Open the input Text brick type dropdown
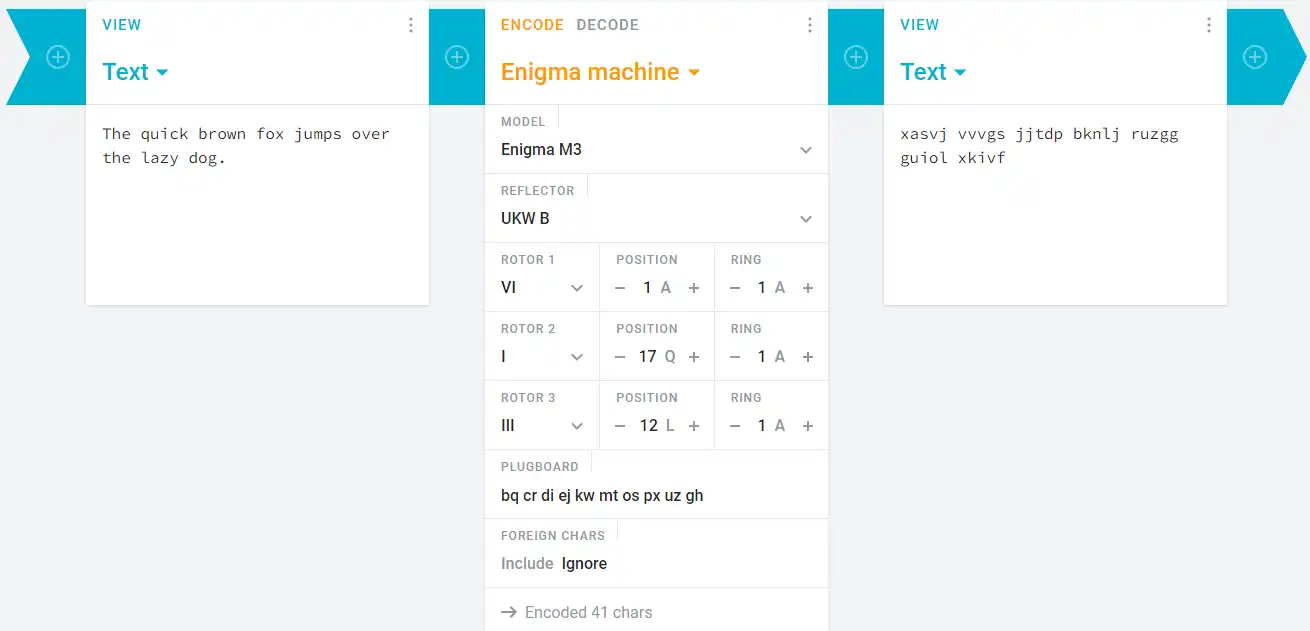The height and width of the screenshot is (631, 1310). 135,72
